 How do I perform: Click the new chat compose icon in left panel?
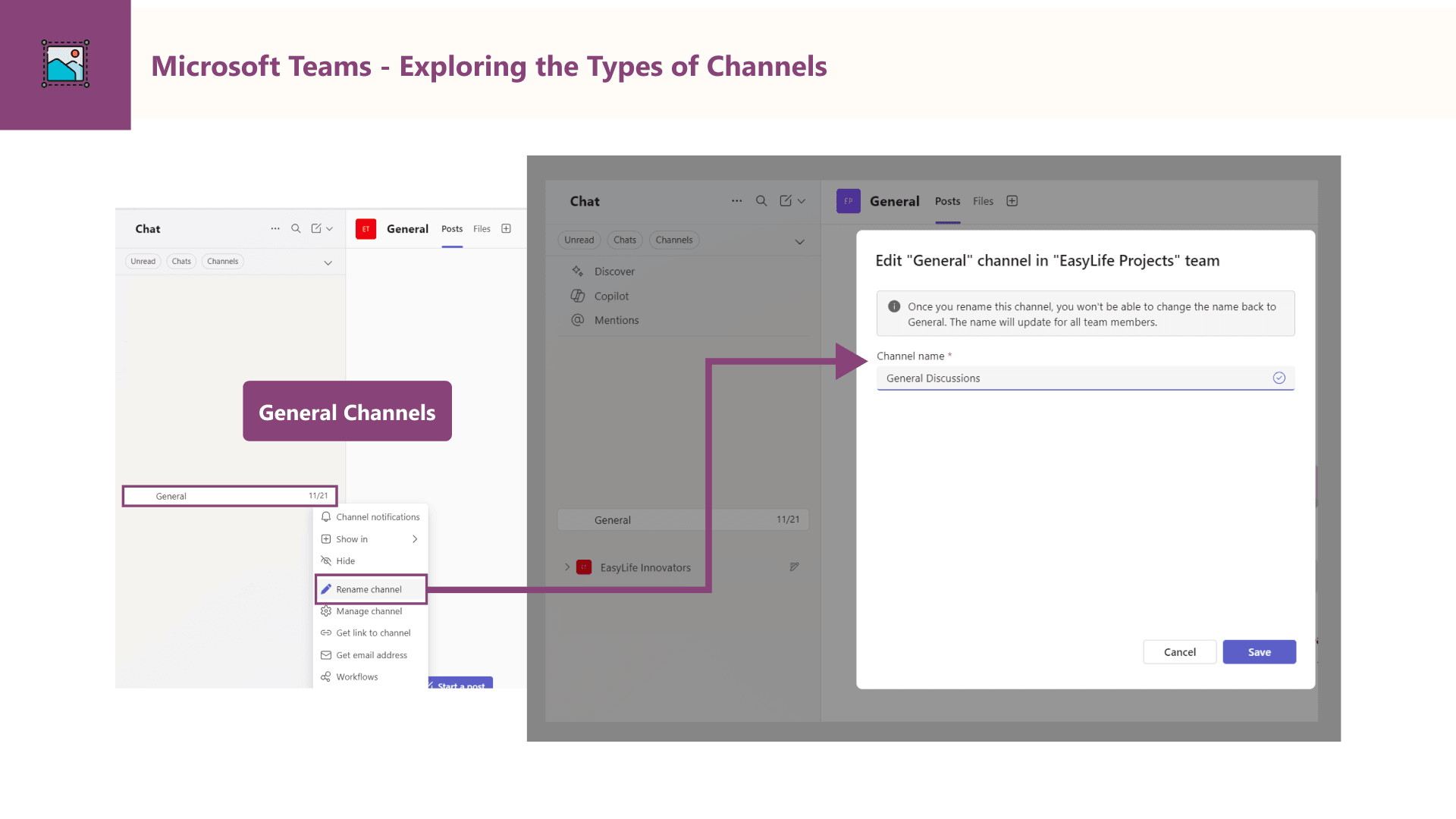(x=316, y=228)
